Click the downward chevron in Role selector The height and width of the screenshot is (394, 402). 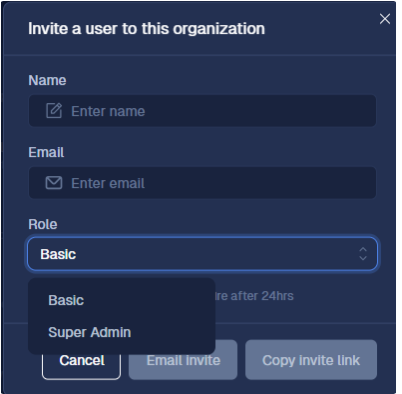[x=363, y=258]
